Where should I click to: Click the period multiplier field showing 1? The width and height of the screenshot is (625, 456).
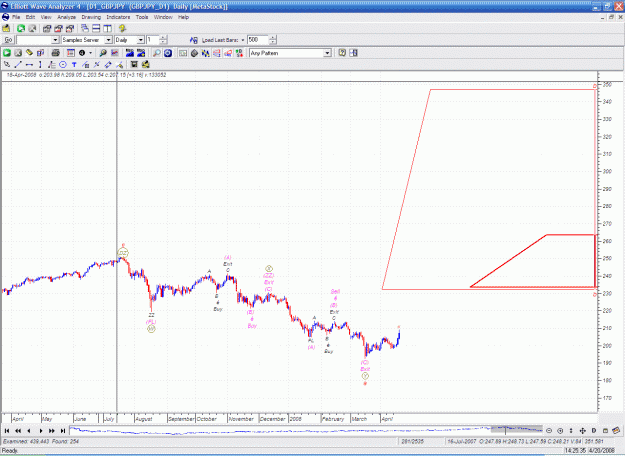[153, 40]
